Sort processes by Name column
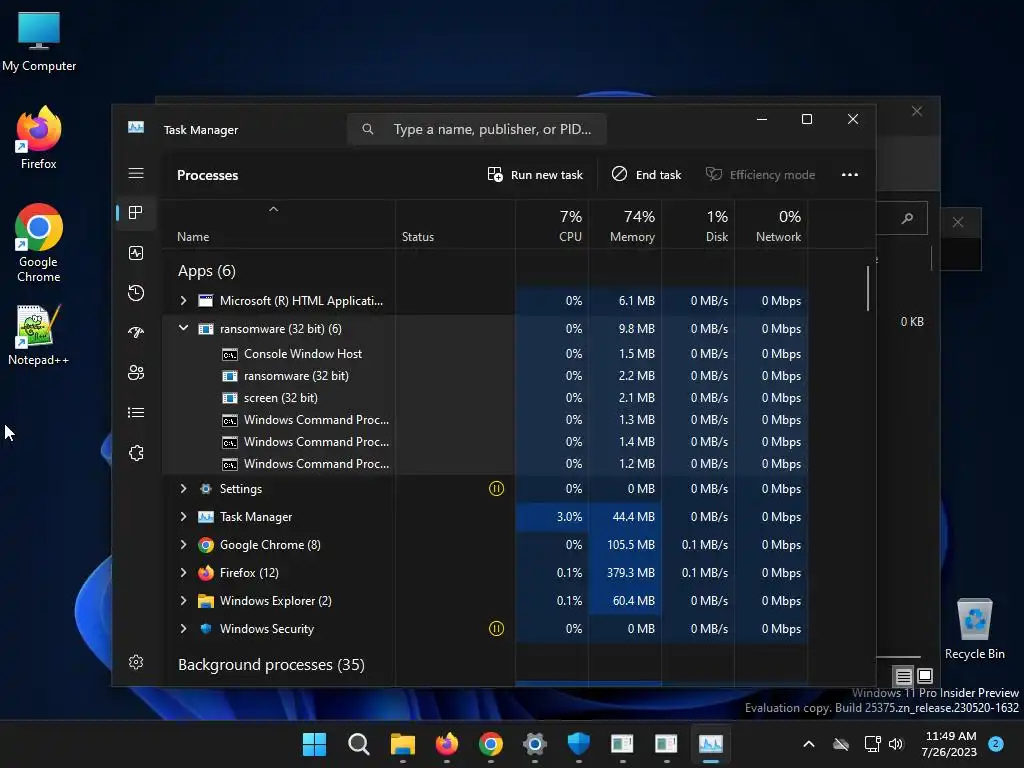Screen dimensions: 1024x768 [279, 224]
